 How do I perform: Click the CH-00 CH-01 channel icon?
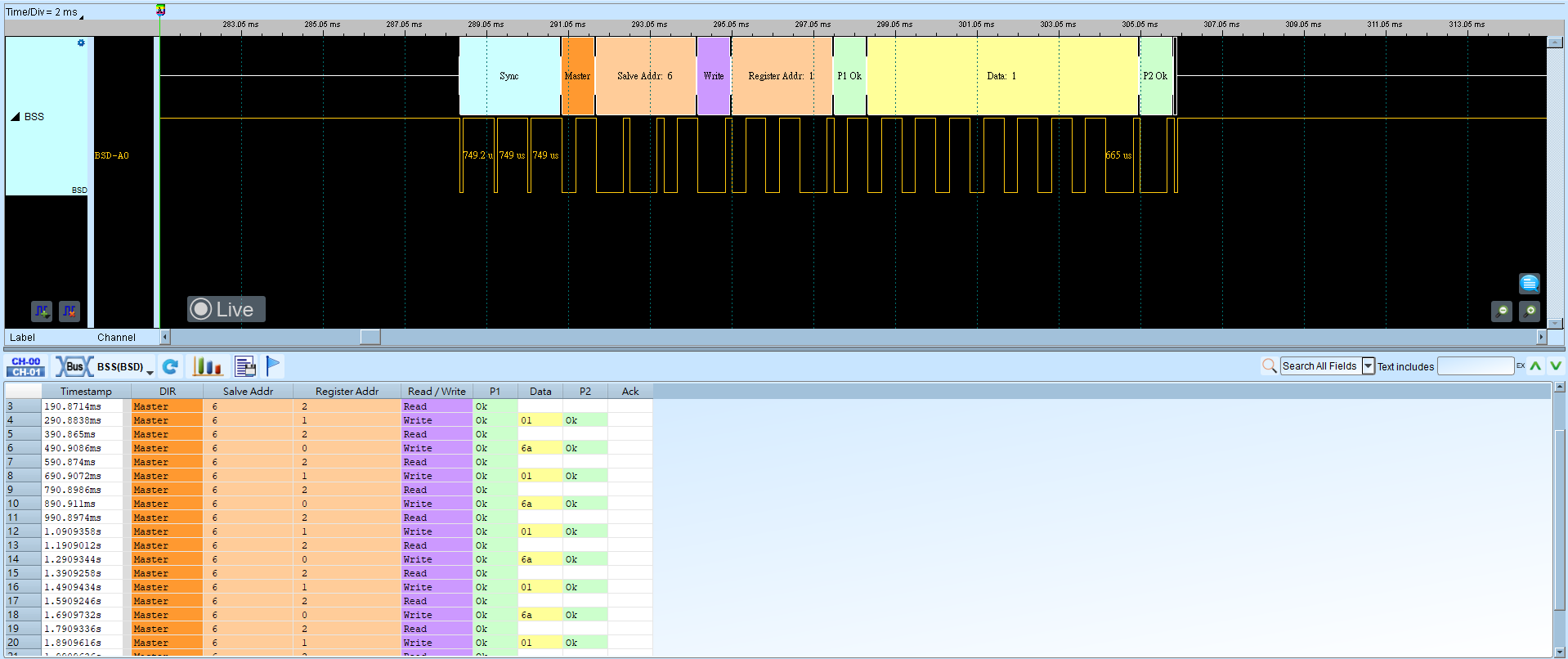26,366
